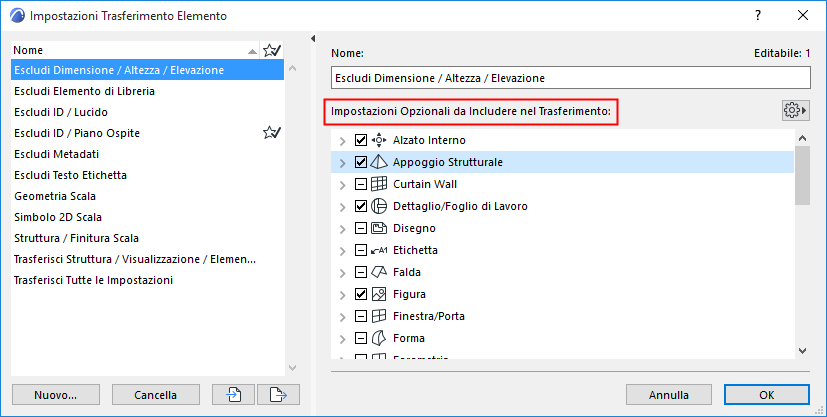Click the Figura picture icon
Screen dimensions: 827x417
[379, 294]
